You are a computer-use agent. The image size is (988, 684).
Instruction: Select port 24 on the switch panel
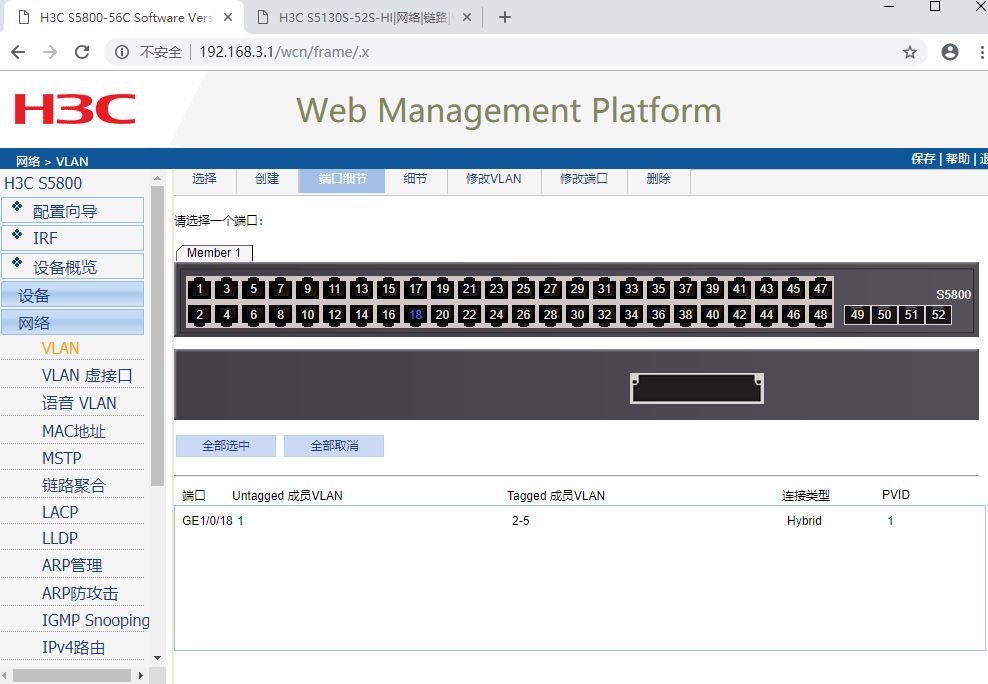coord(497,314)
